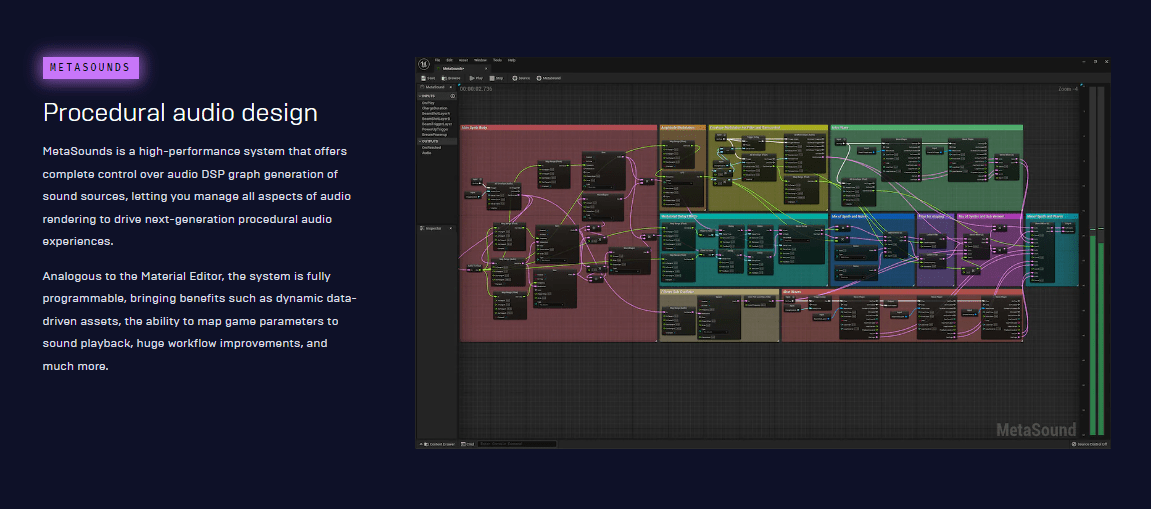Image resolution: width=1151 pixels, height=509 pixels.
Task: Click the Play button in toolbar
Action: 476,78
